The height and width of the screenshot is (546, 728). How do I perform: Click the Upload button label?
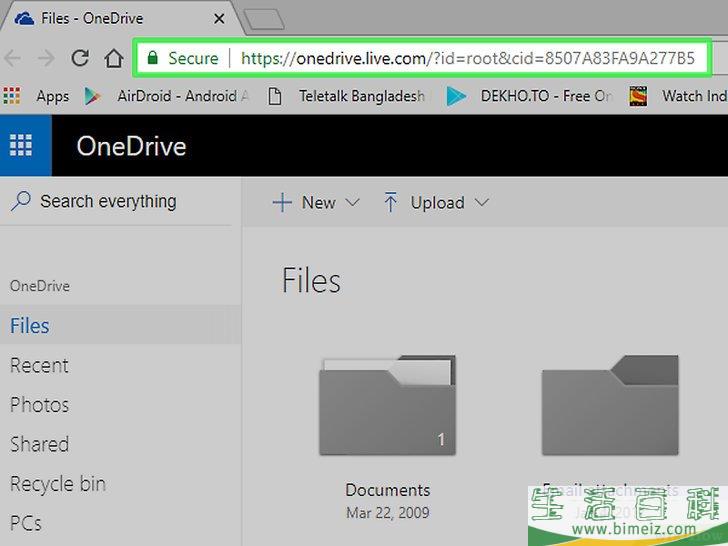pyautogui.click(x=437, y=203)
